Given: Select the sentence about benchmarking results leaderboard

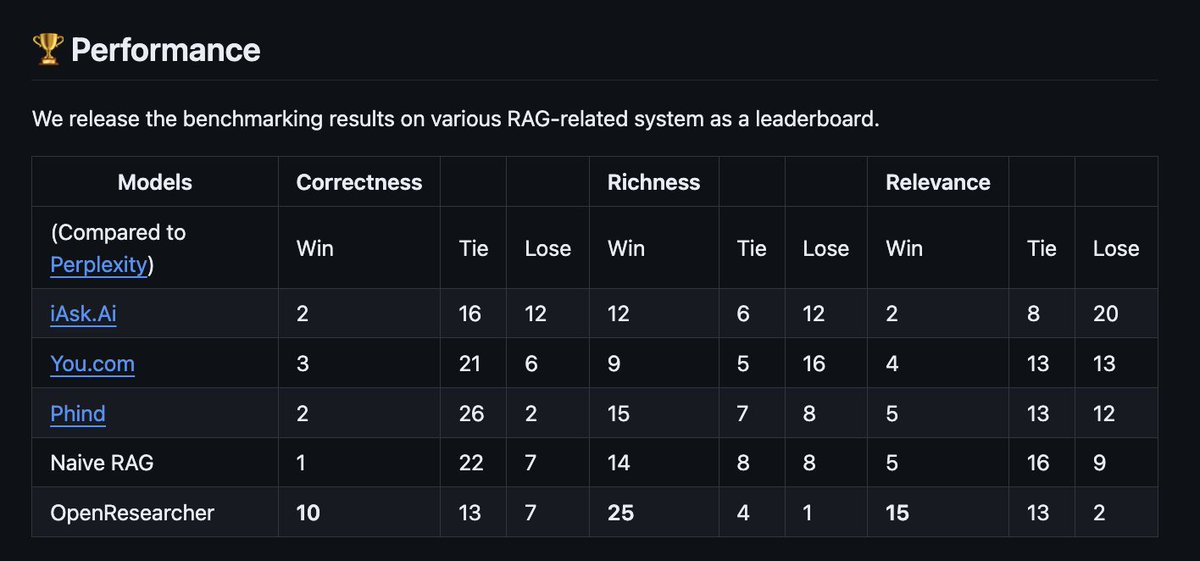Looking at the screenshot, I should [x=455, y=119].
